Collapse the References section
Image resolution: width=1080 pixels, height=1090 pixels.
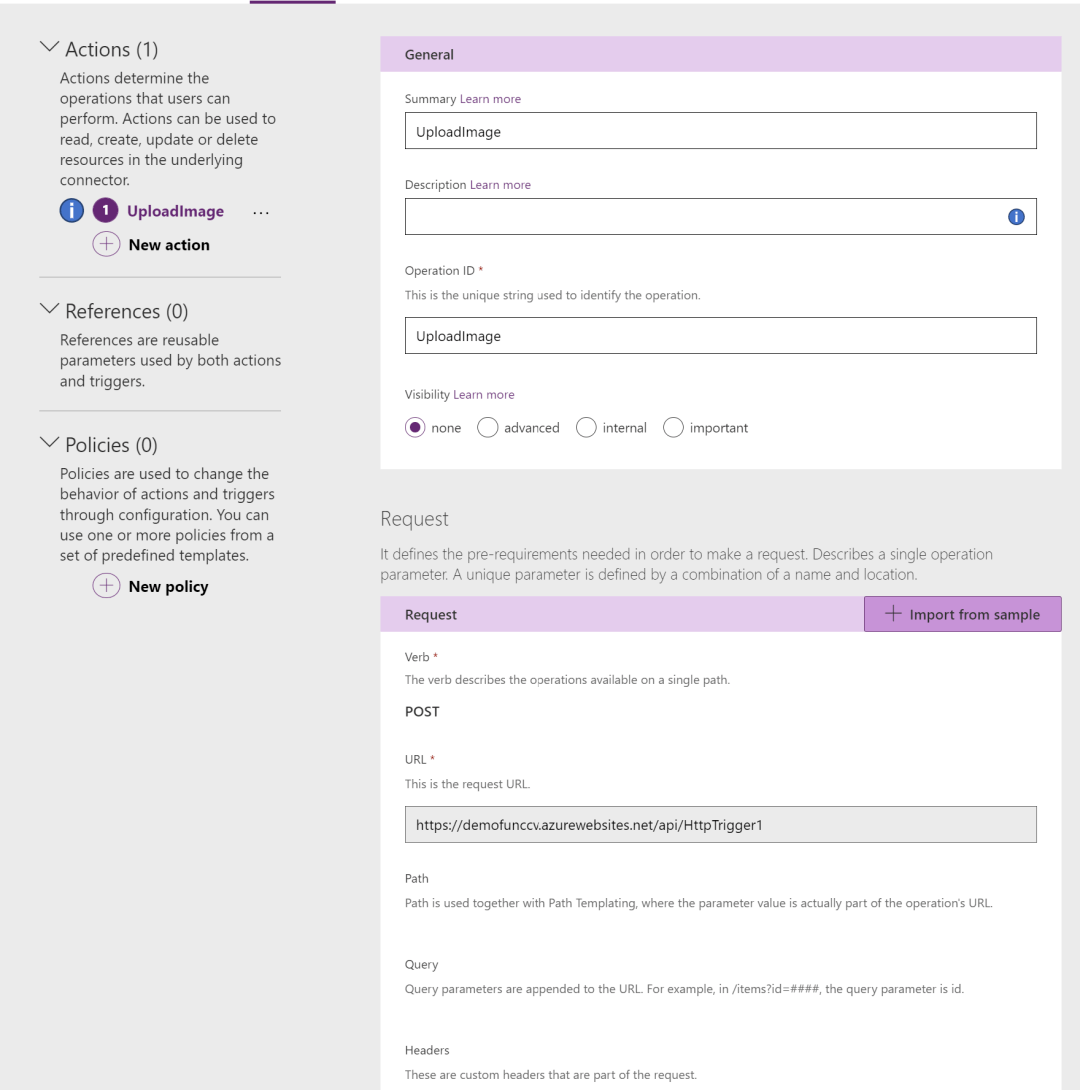coord(49,310)
